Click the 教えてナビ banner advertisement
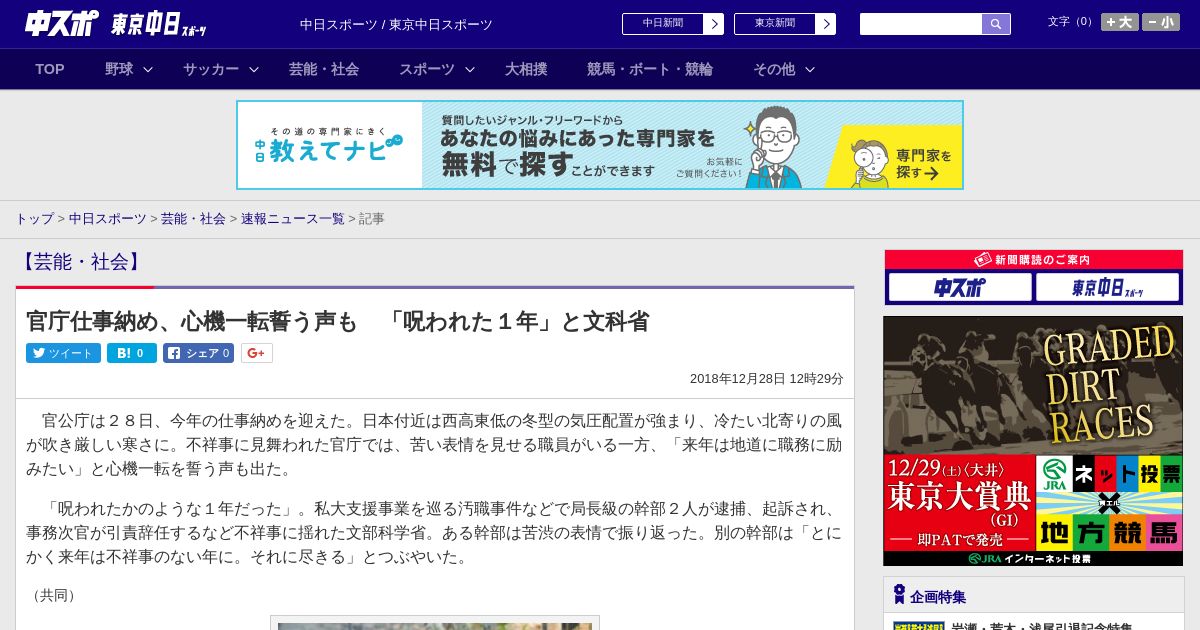 click(x=600, y=145)
